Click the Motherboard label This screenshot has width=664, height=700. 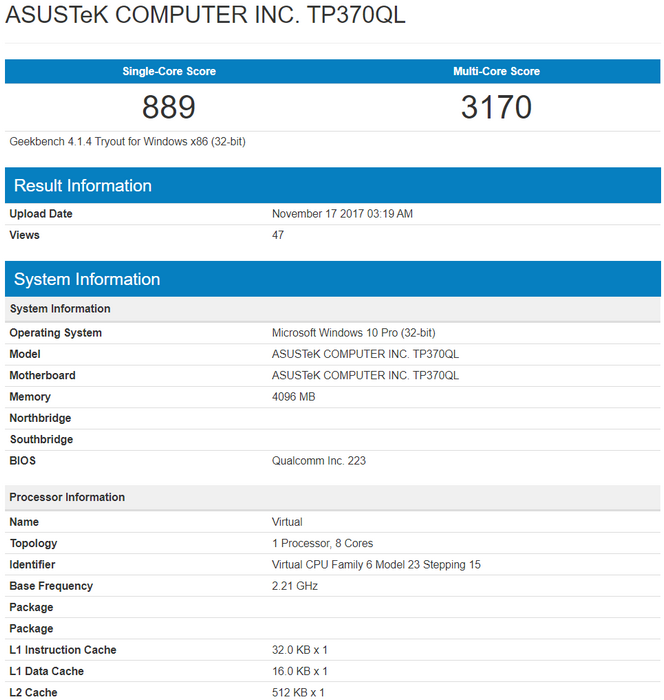42,376
